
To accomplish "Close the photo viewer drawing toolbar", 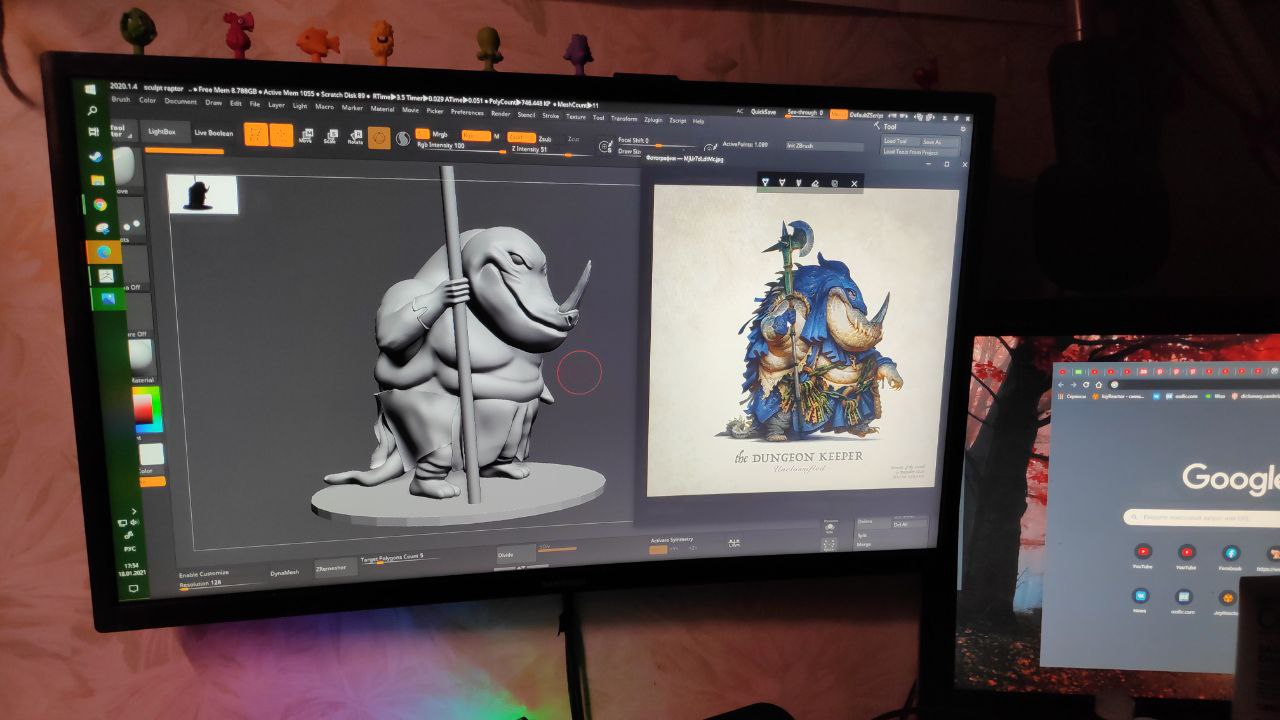I will (854, 184).
